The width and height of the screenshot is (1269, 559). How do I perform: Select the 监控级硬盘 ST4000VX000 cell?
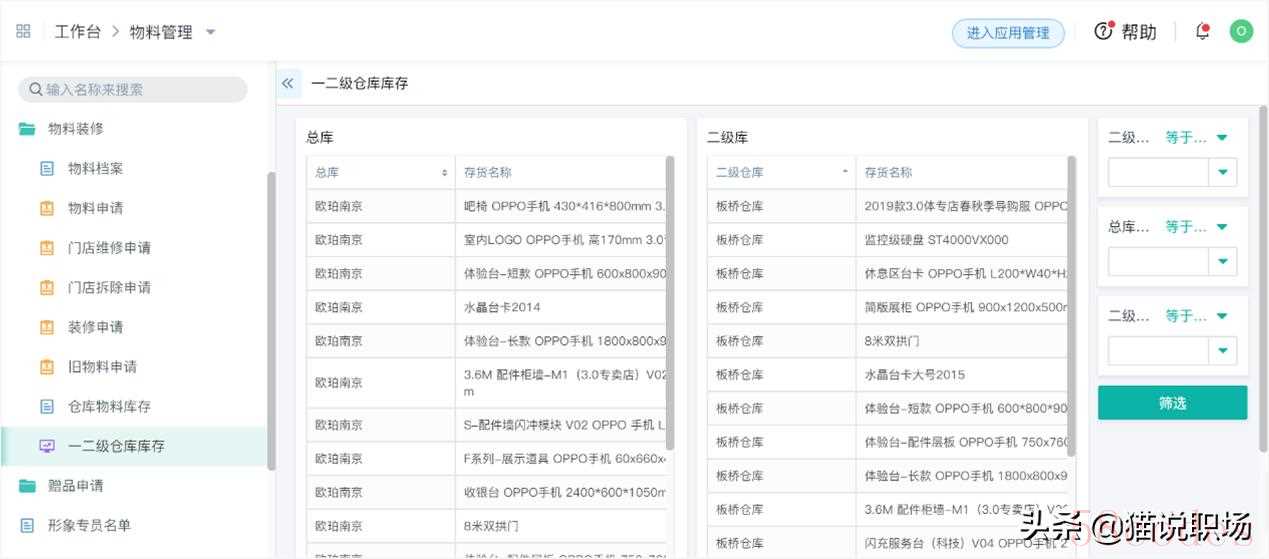tap(962, 240)
